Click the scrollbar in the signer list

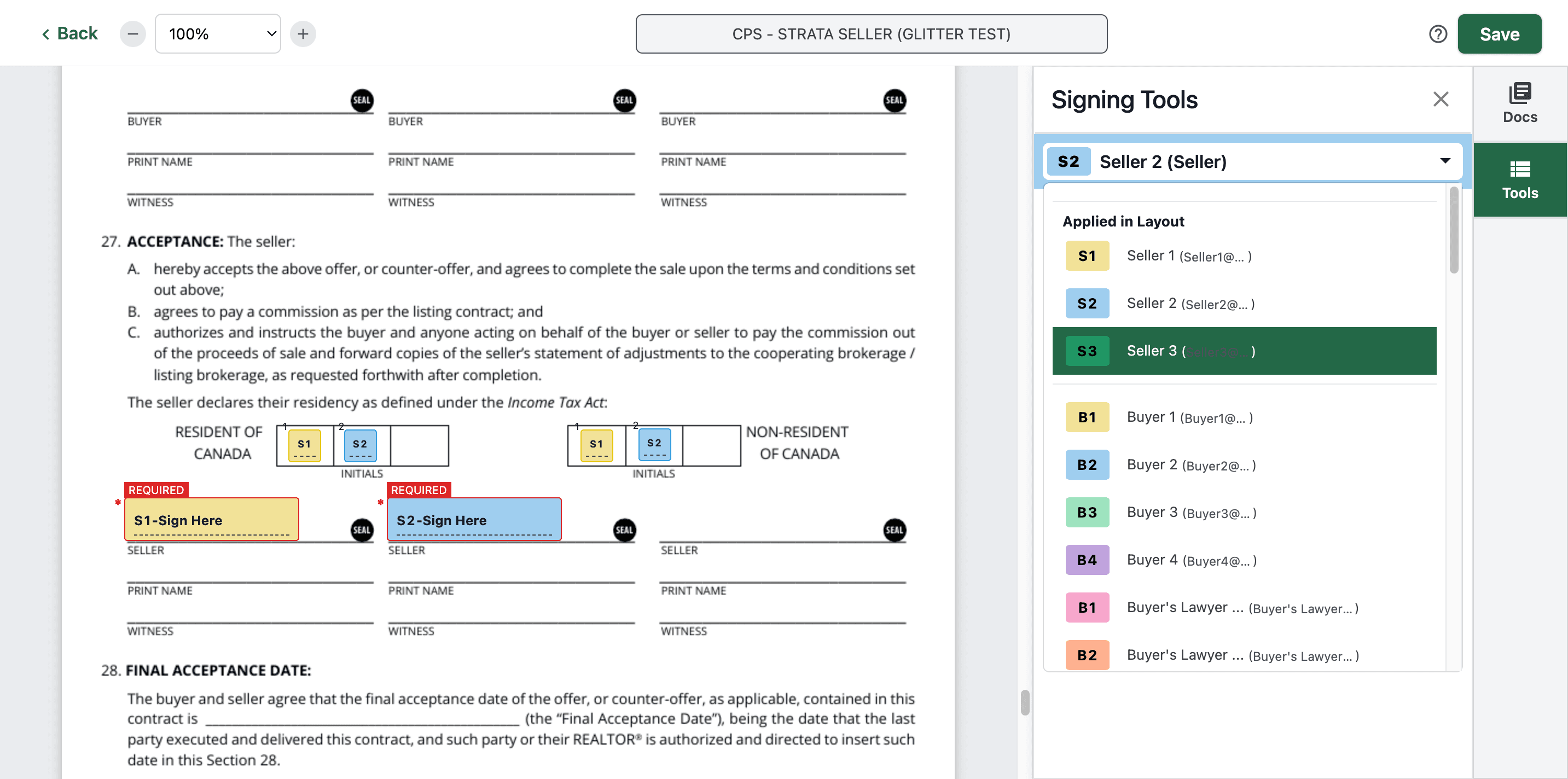click(x=1454, y=231)
